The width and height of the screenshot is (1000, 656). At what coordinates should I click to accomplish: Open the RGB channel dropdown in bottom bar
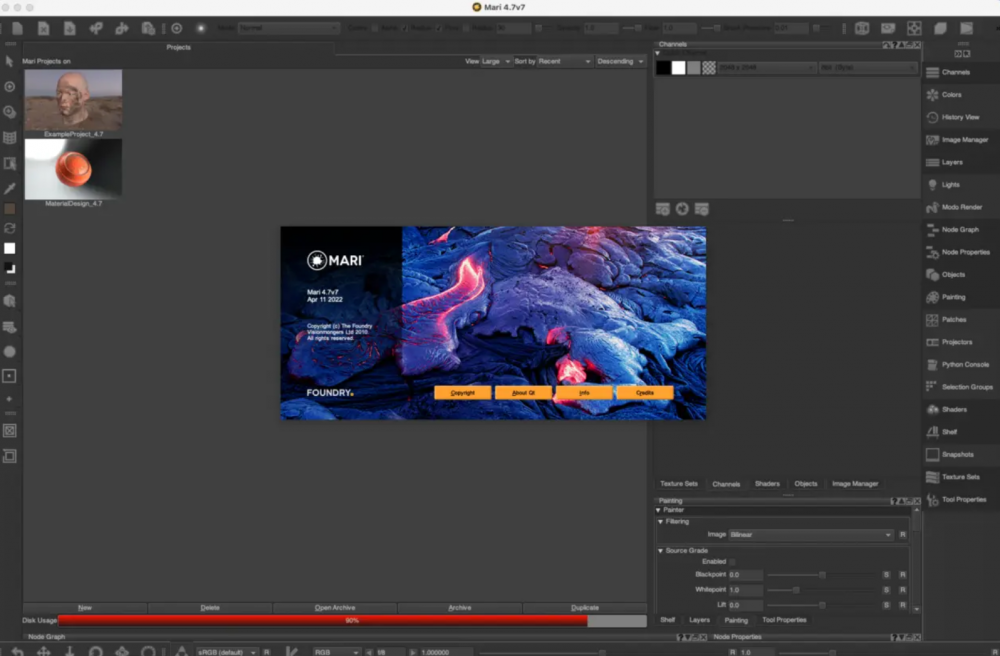[336, 652]
